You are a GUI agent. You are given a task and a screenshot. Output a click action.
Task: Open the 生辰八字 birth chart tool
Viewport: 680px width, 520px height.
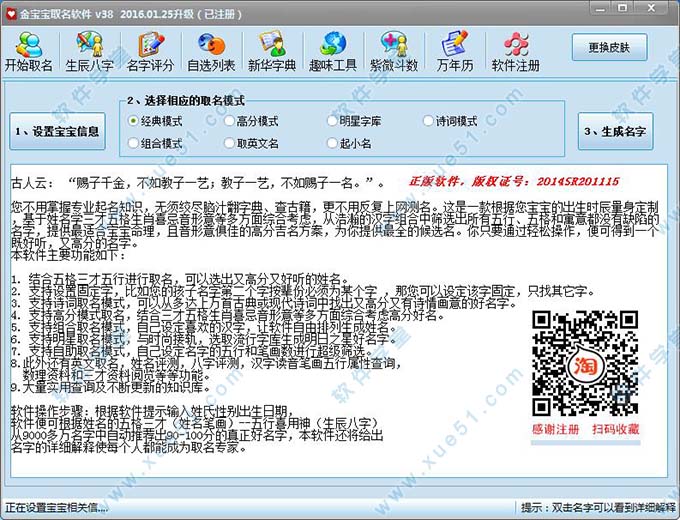tap(89, 52)
